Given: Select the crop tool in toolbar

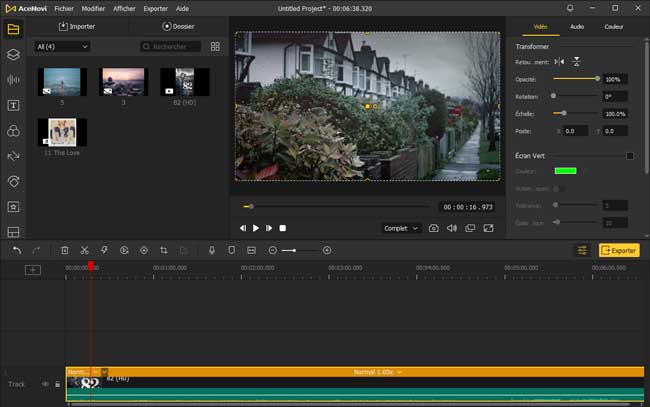Looking at the screenshot, I should [163, 250].
